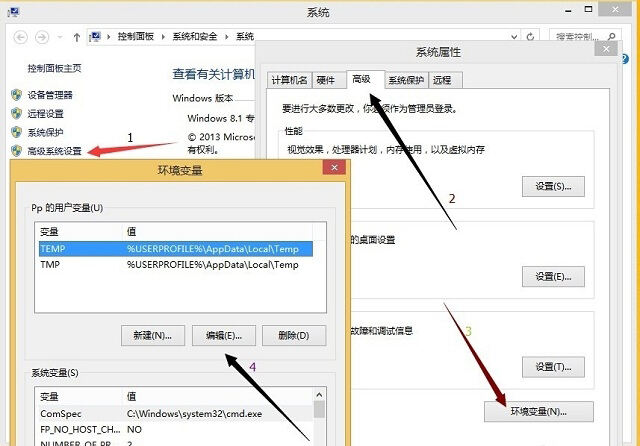
Task: Click the 设置(E)... user profile button
Action: tap(553, 277)
